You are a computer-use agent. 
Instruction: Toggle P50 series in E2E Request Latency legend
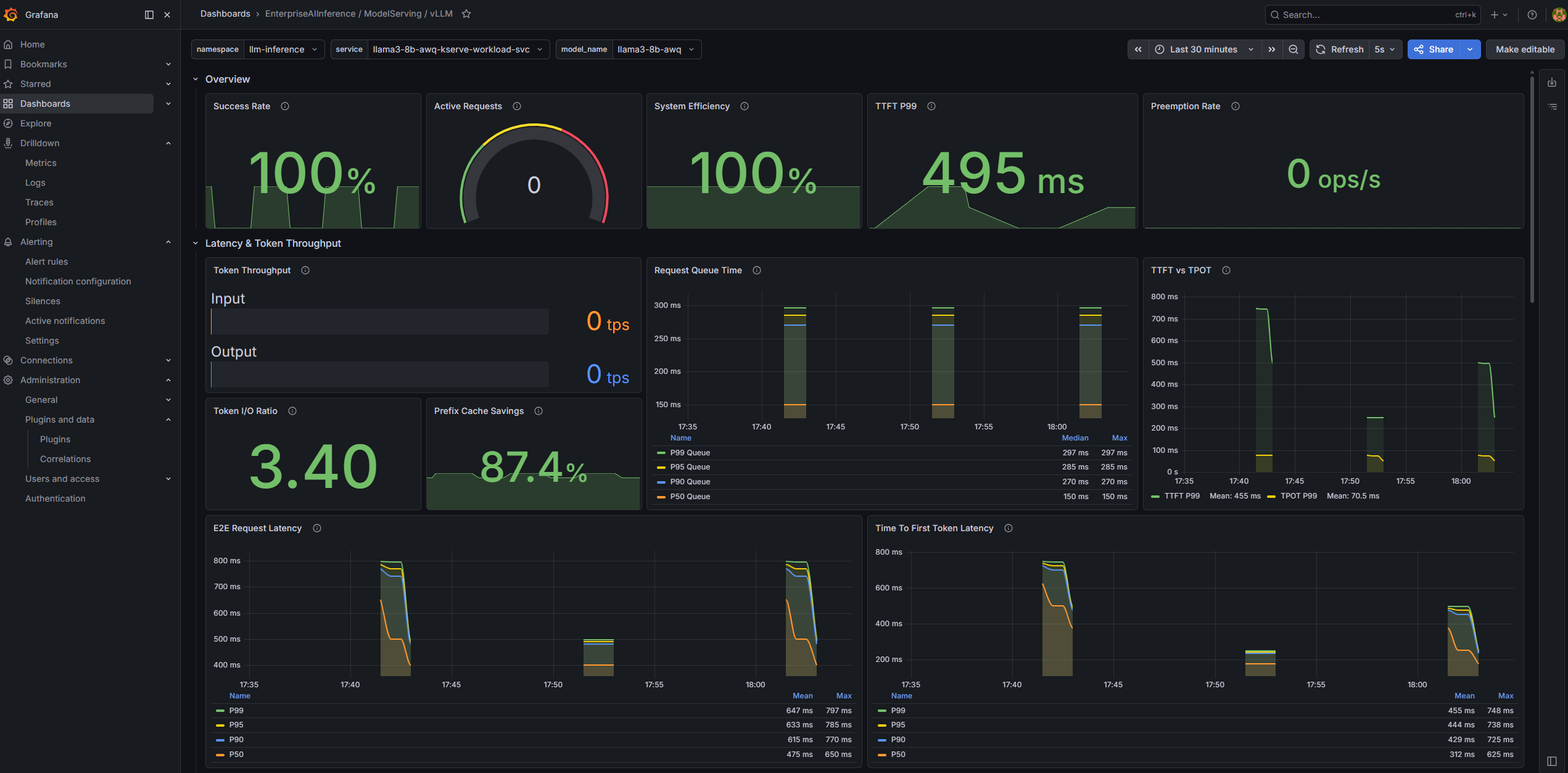pyautogui.click(x=236, y=754)
